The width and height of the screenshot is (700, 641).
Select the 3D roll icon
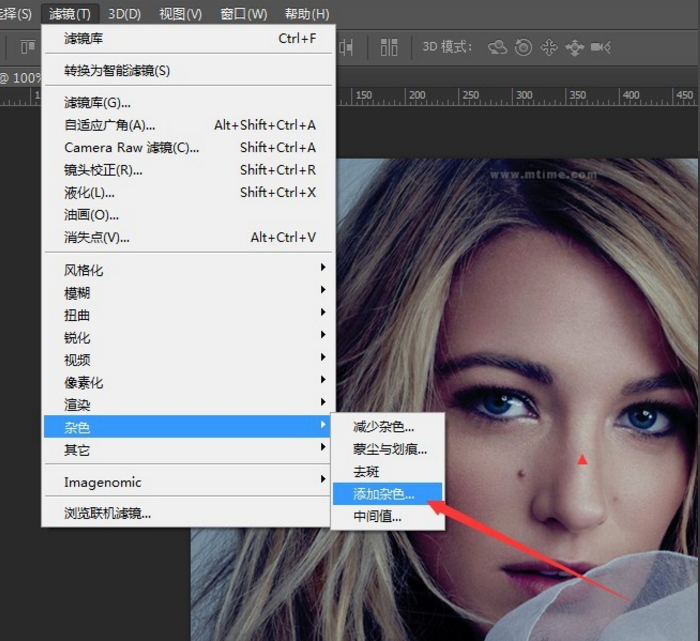point(523,47)
